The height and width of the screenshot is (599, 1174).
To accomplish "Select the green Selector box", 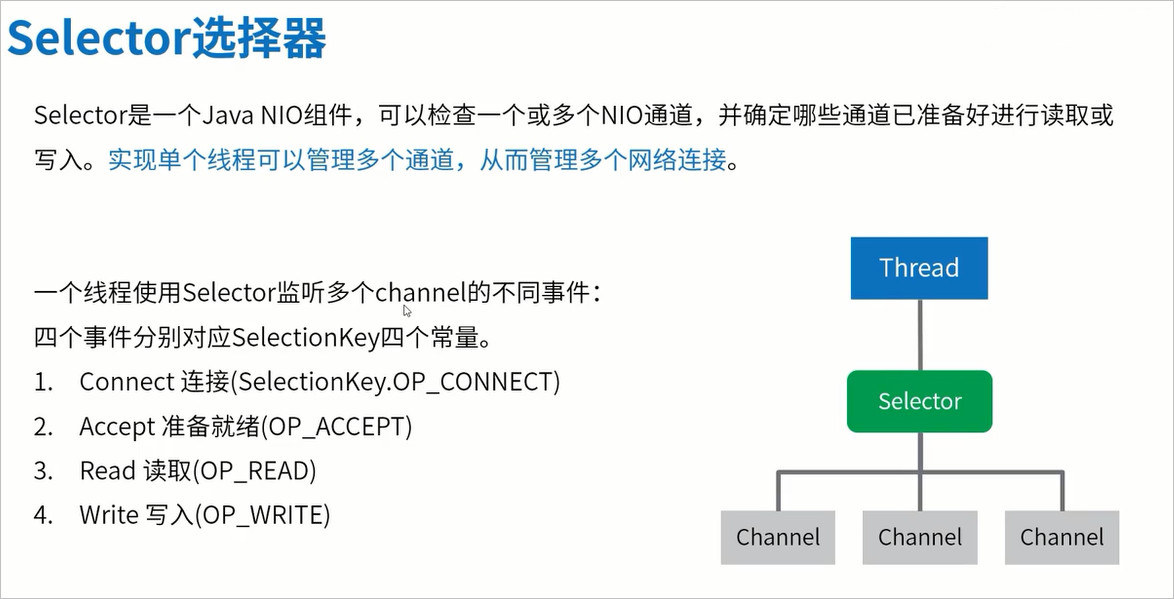I will point(919,401).
